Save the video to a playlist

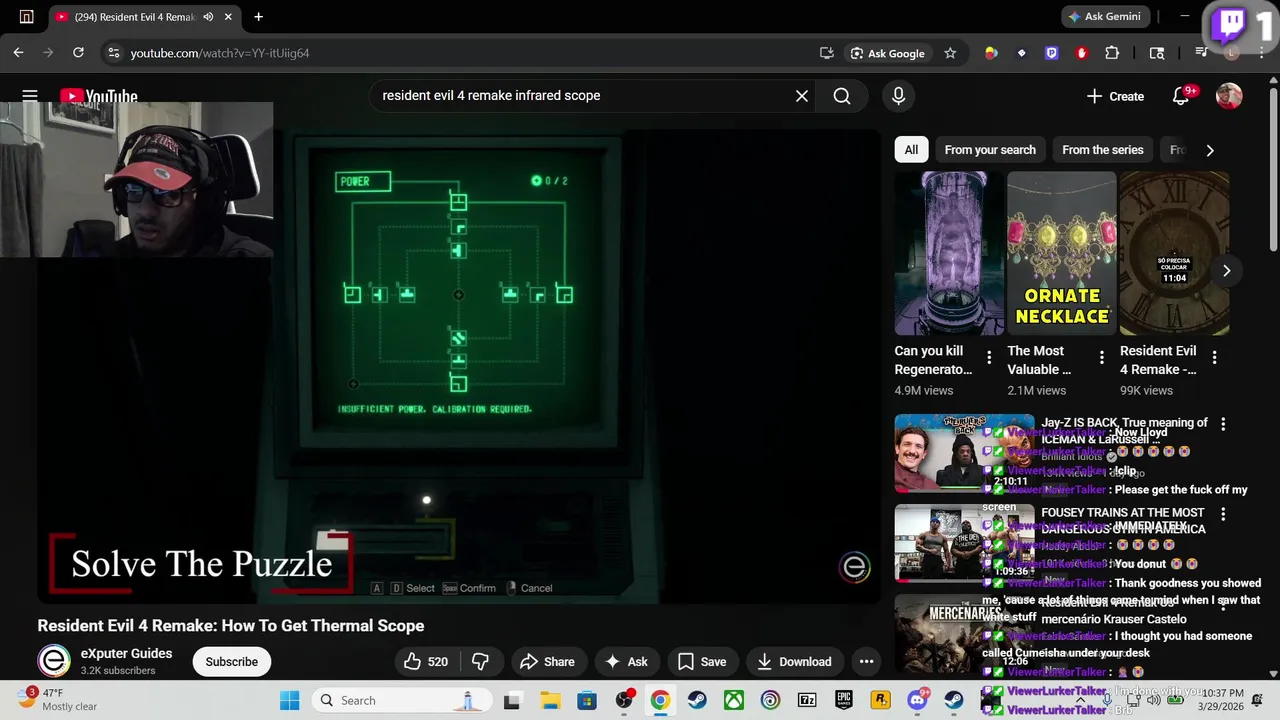(702, 661)
